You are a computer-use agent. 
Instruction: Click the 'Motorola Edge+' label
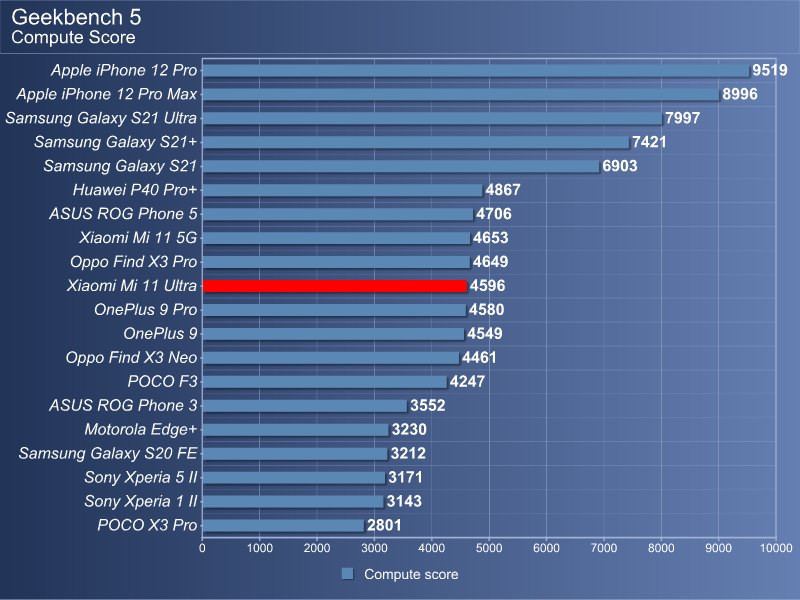tap(141, 430)
